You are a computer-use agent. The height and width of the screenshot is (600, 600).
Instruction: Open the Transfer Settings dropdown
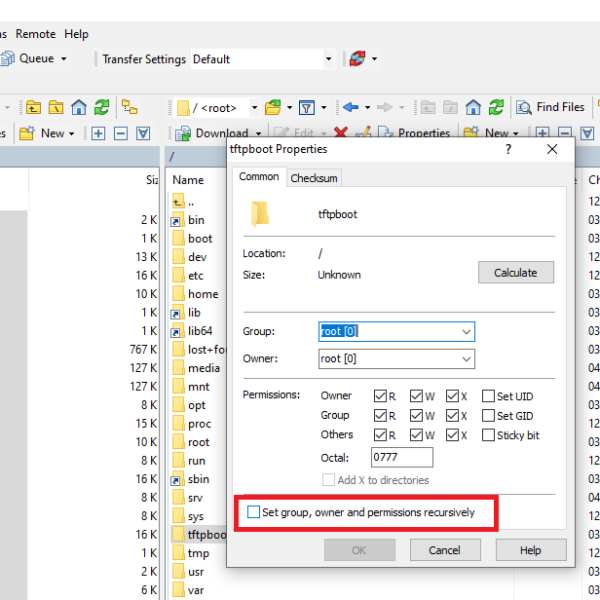tap(328, 59)
